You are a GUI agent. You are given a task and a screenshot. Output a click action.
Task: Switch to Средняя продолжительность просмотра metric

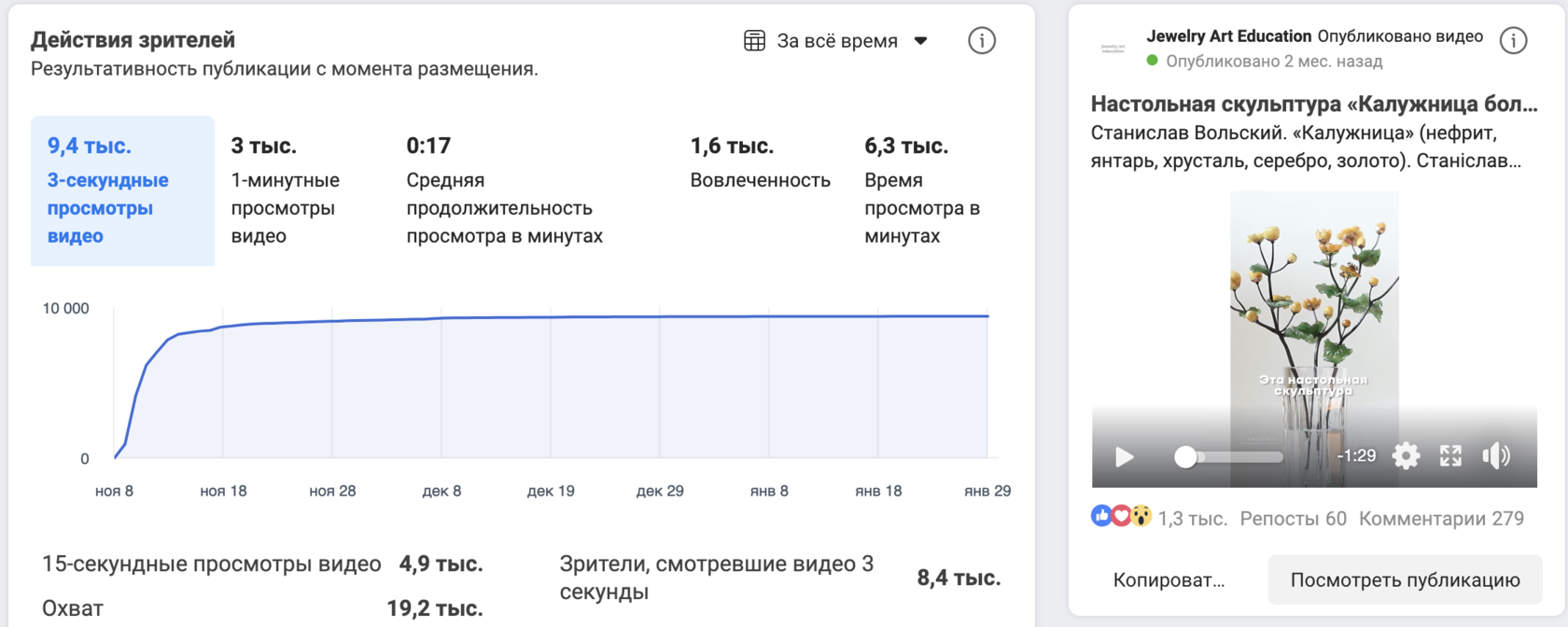pos(504,191)
